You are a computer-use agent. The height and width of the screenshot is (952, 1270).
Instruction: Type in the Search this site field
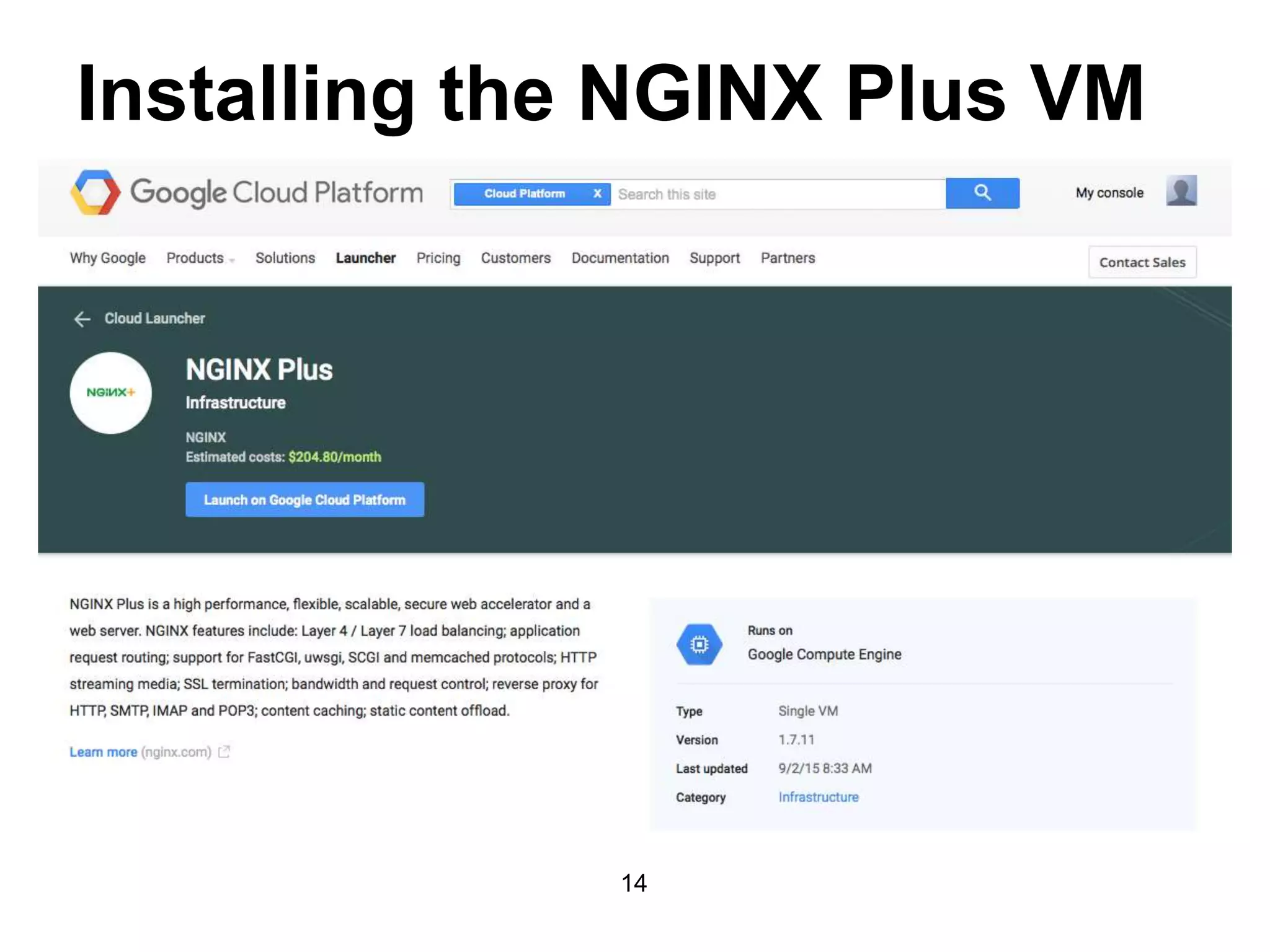coord(775,194)
